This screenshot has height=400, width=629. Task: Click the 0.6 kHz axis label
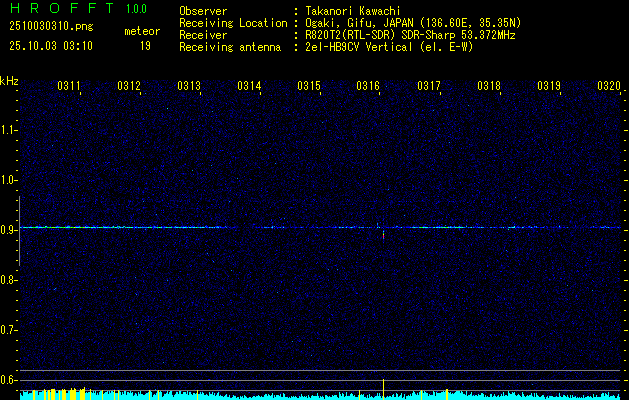(x=8, y=380)
